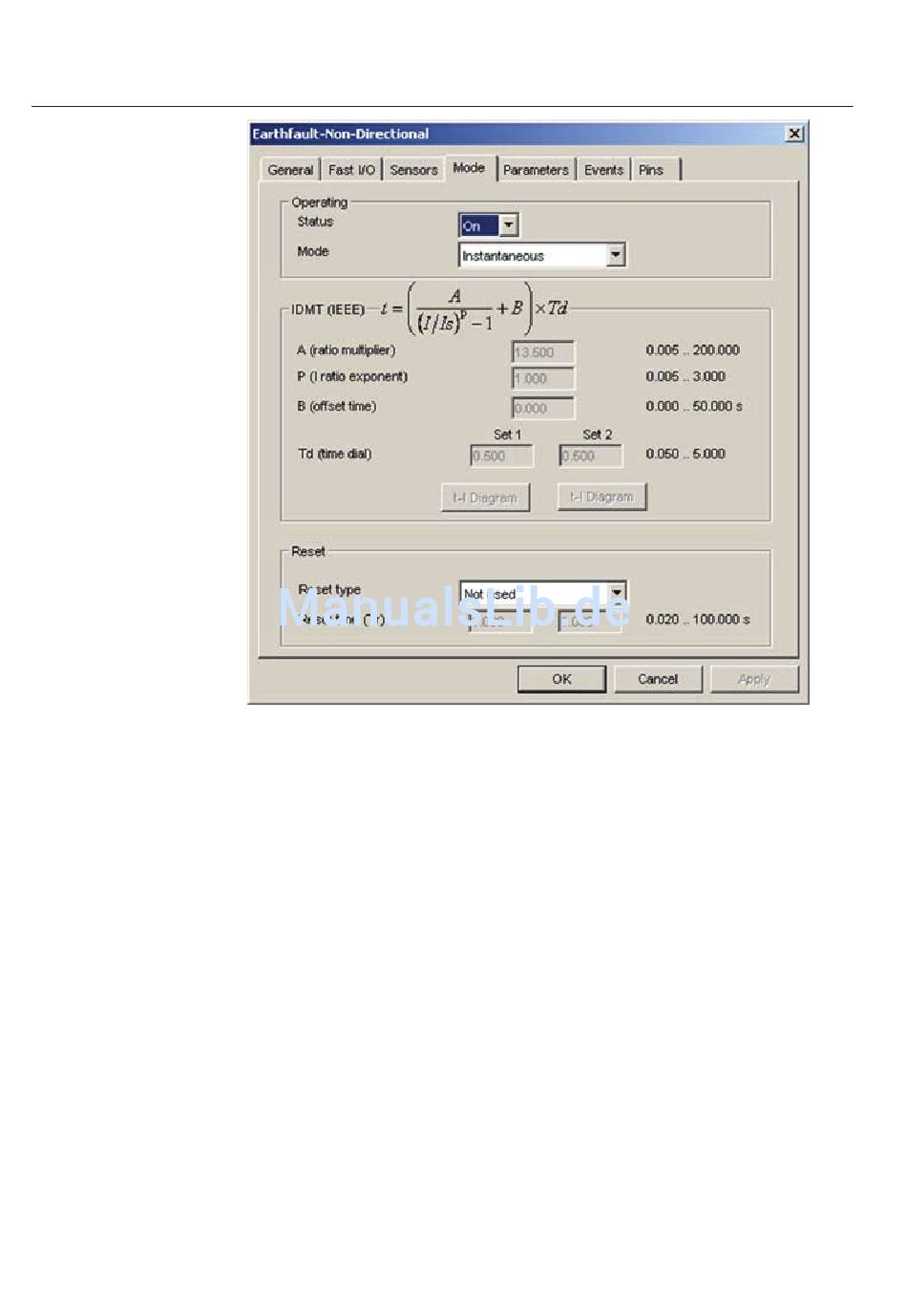Close the Earthfault-Non-Directional dialog

point(794,134)
